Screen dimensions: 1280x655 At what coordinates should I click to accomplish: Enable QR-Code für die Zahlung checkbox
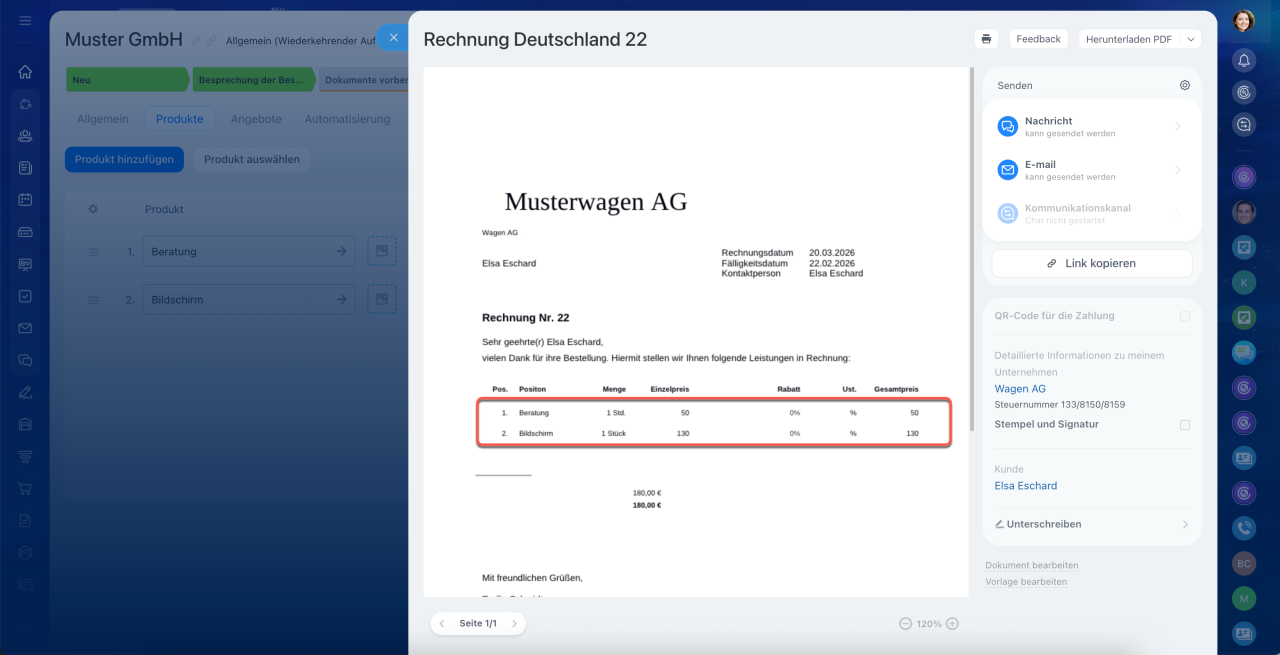pyautogui.click(x=1184, y=316)
